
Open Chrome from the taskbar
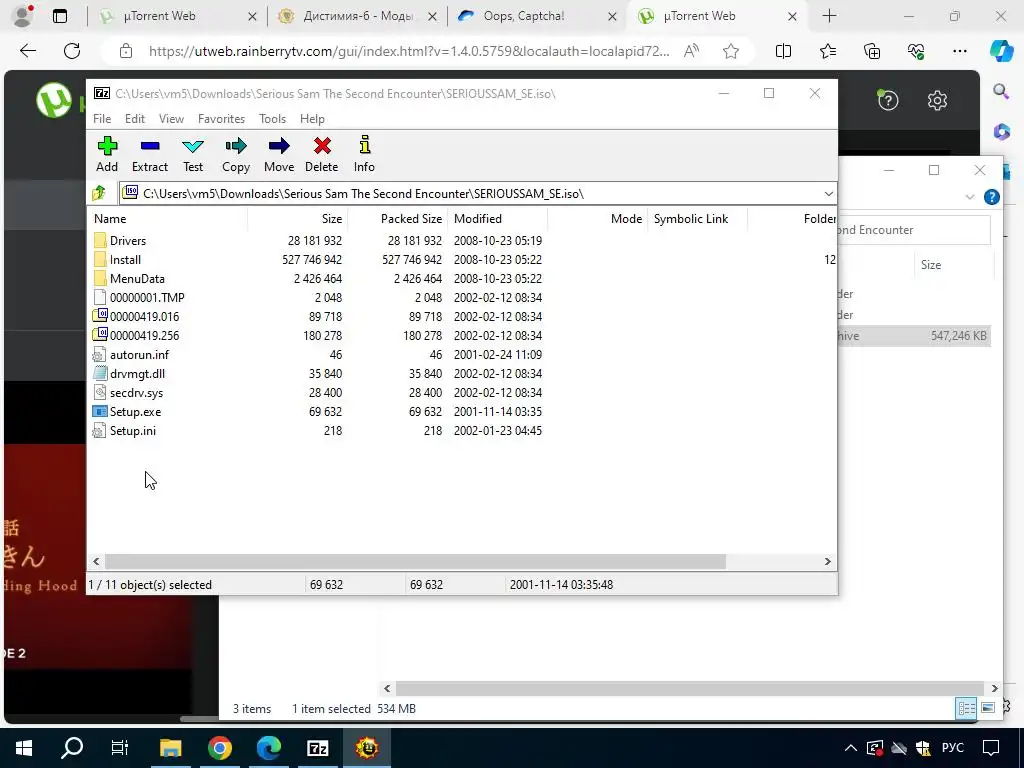(x=220, y=748)
